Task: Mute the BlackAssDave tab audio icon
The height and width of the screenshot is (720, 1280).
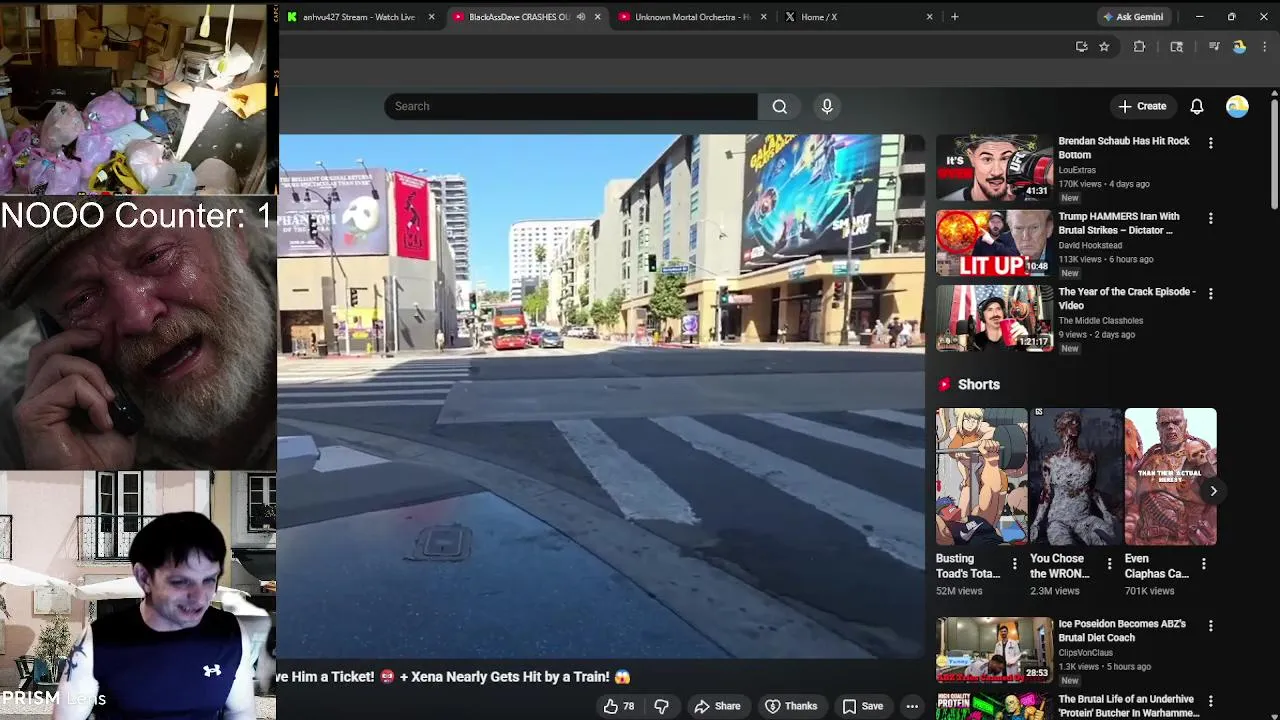Action: tap(581, 17)
